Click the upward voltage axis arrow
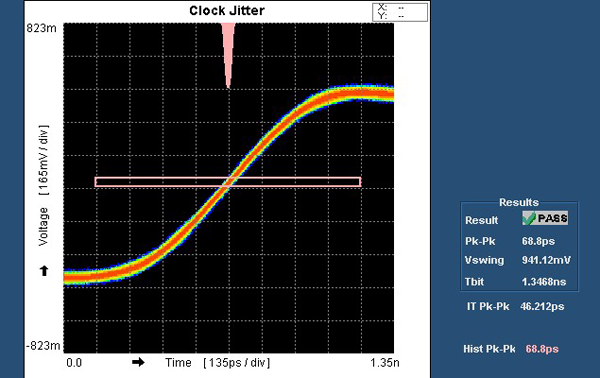Viewport: 600px width, 378px height. click(44, 270)
